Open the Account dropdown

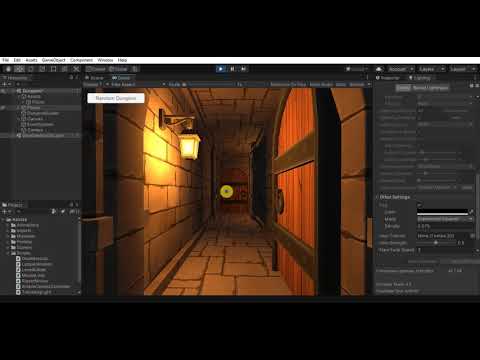tap(401, 69)
